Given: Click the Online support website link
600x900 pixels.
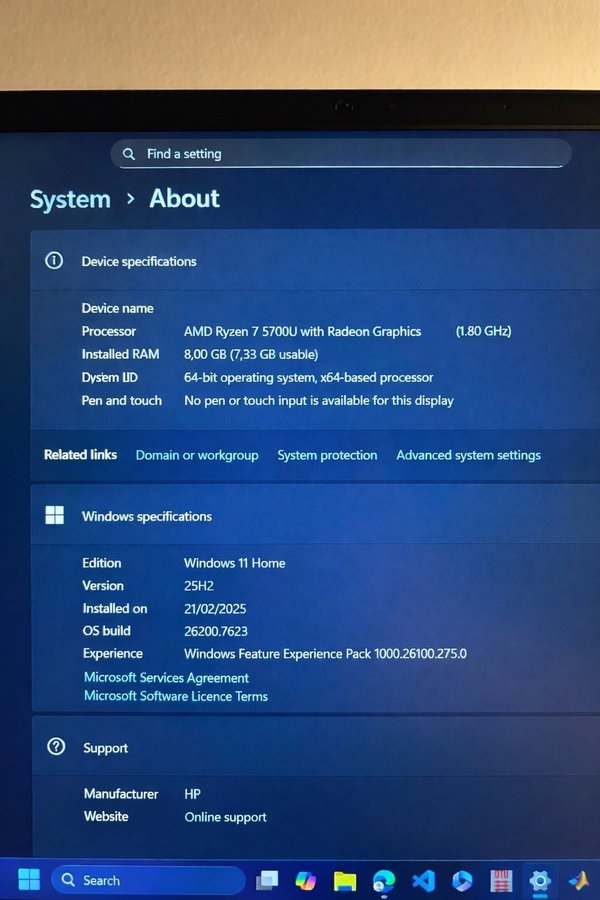Looking at the screenshot, I should (225, 817).
